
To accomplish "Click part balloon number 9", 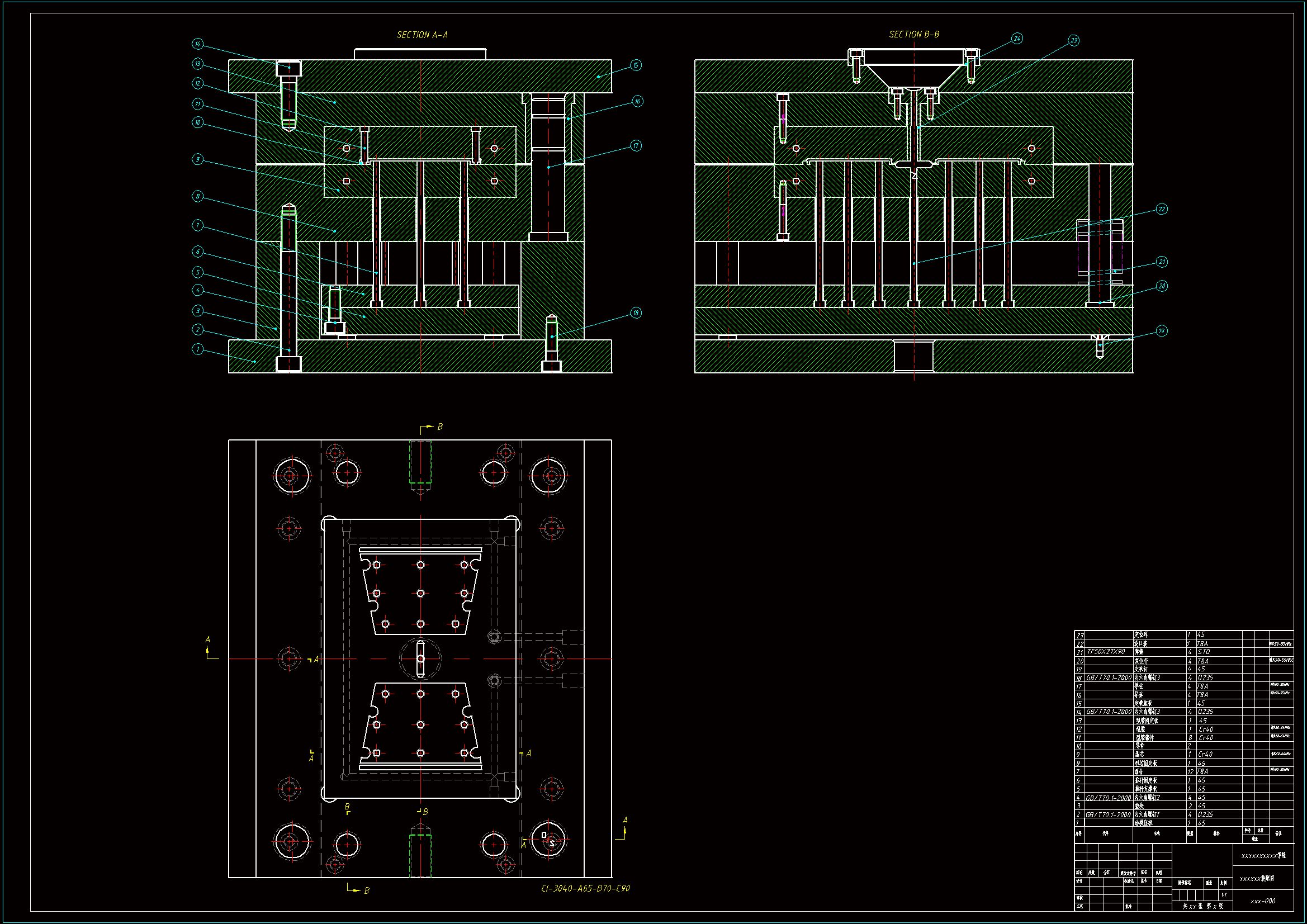I will tap(197, 159).
